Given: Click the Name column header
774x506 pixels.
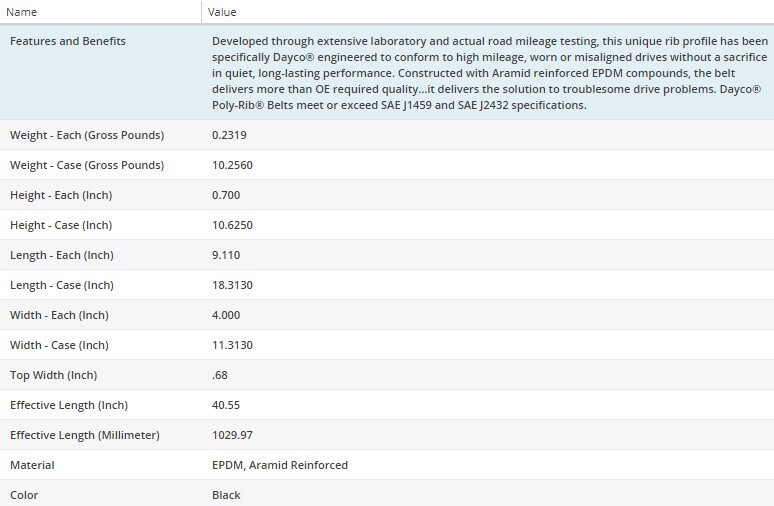Looking at the screenshot, I should coord(20,12).
